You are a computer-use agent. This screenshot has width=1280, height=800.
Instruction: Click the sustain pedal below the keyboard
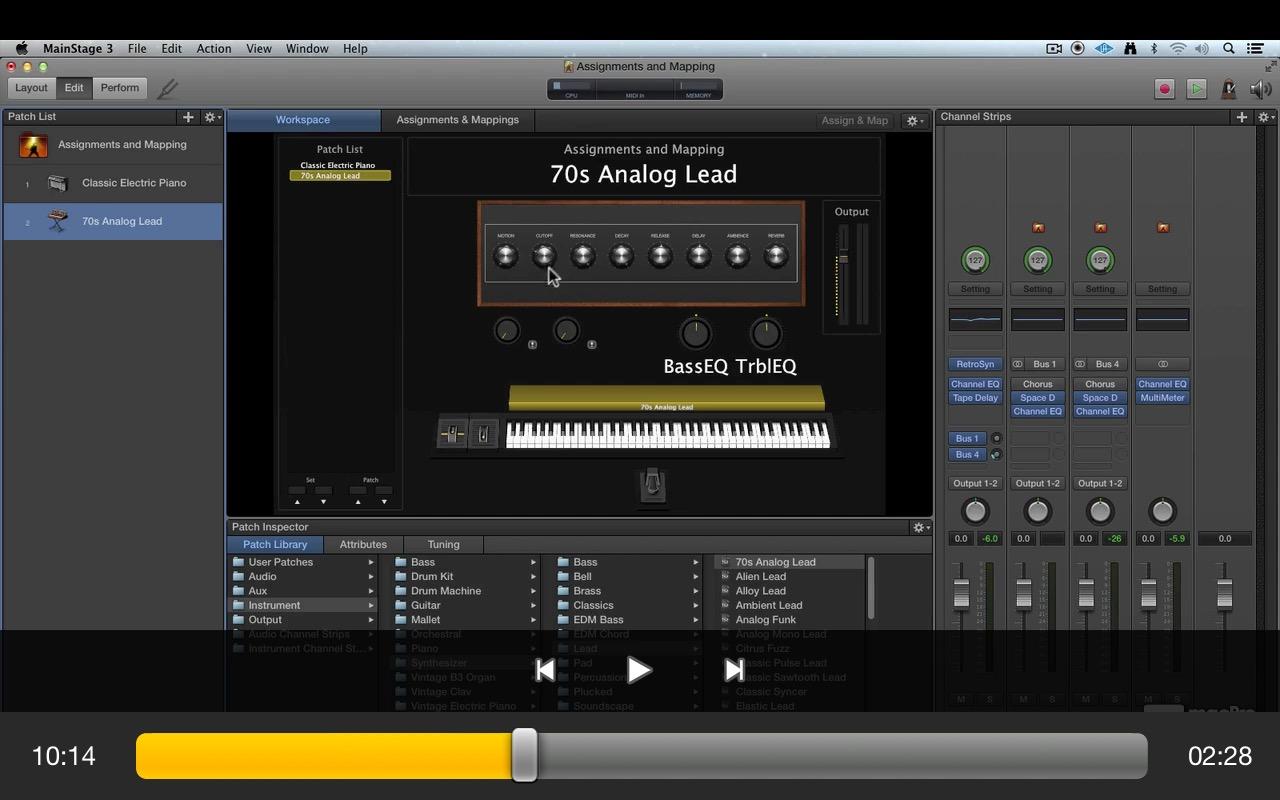point(652,484)
